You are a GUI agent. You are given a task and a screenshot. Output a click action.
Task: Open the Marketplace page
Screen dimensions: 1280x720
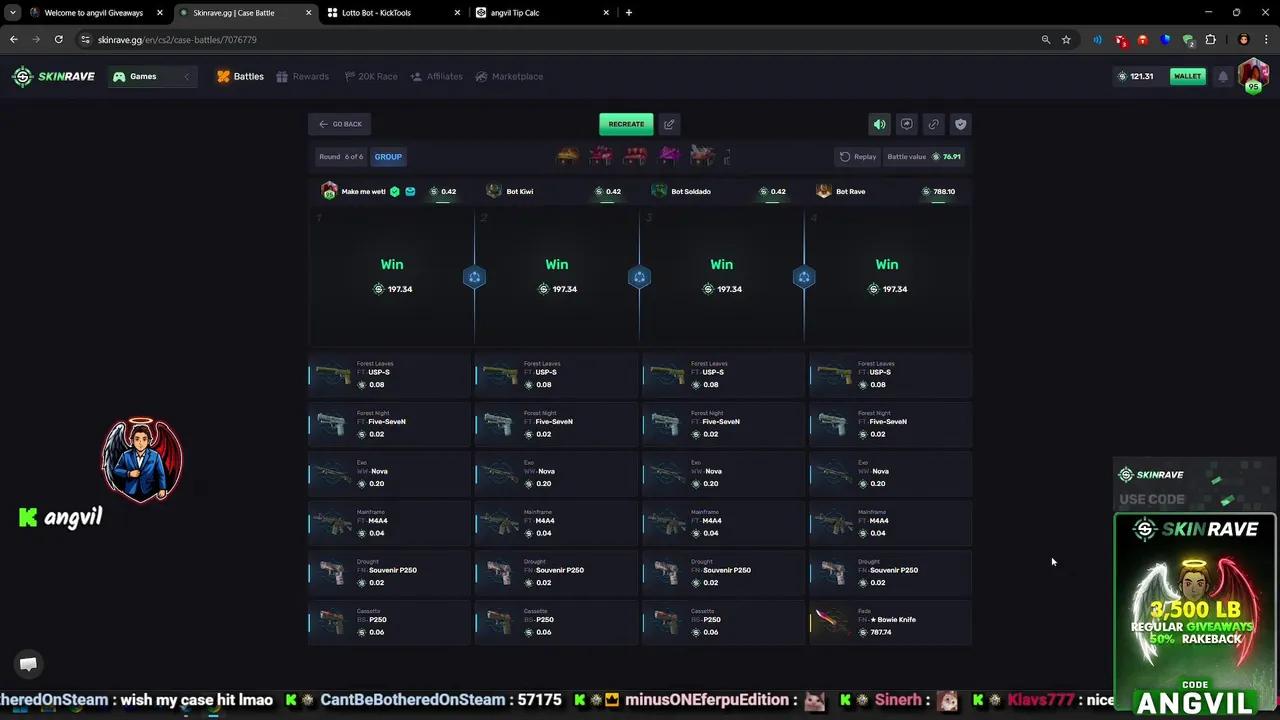(x=509, y=77)
